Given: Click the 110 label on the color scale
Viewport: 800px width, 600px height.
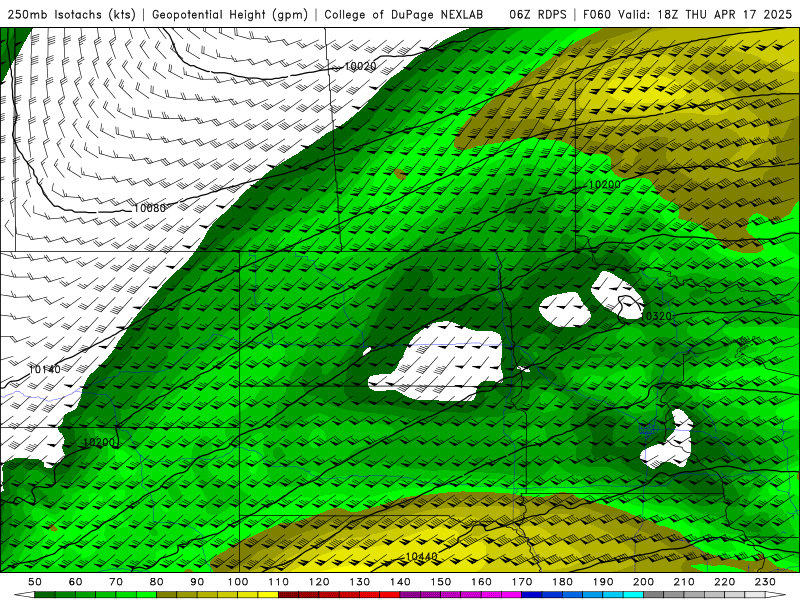Looking at the screenshot, I should (x=279, y=582).
